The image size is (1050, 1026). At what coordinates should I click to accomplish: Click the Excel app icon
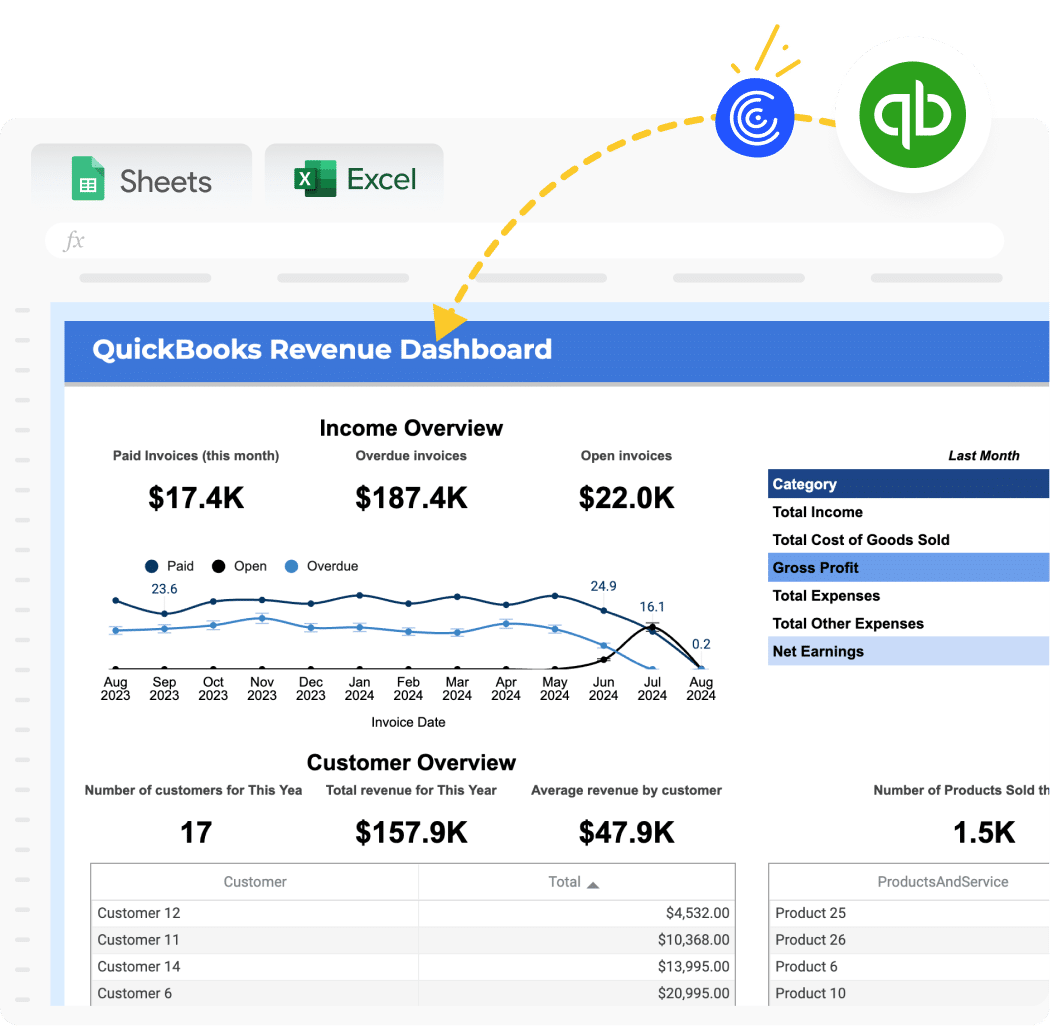click(315, 178)
